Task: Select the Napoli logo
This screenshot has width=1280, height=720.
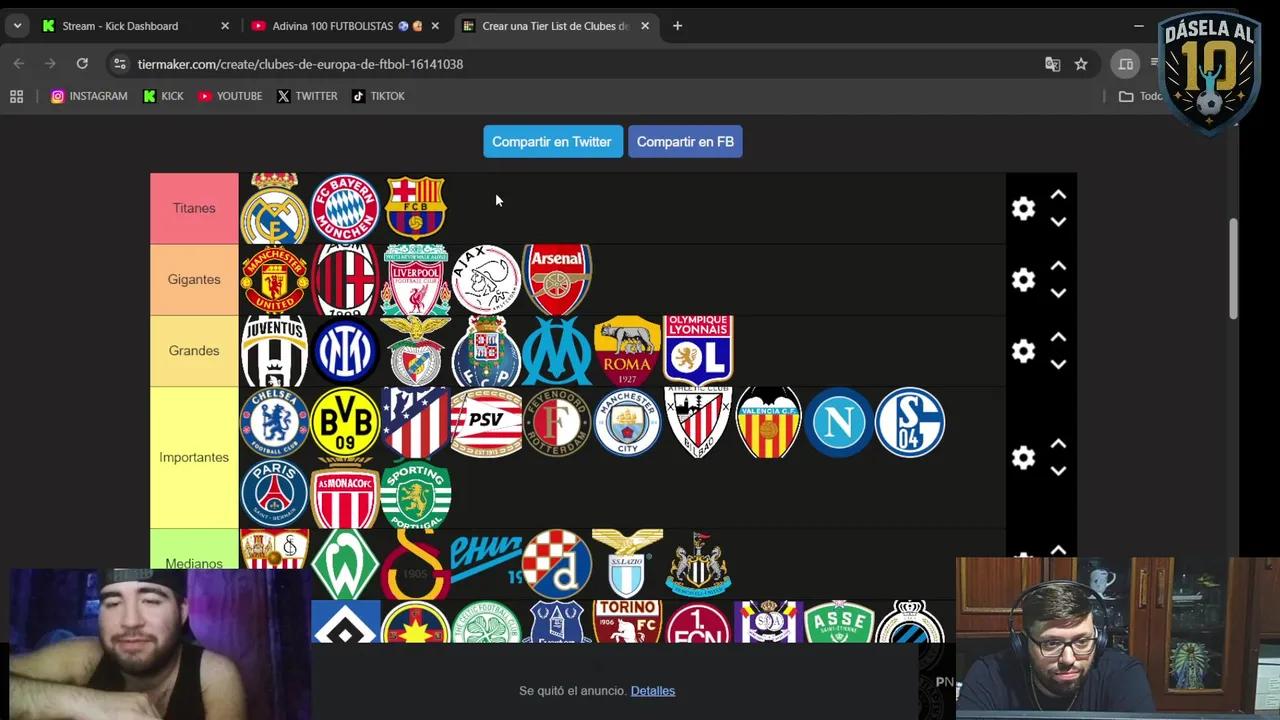Action: (839, 422)
